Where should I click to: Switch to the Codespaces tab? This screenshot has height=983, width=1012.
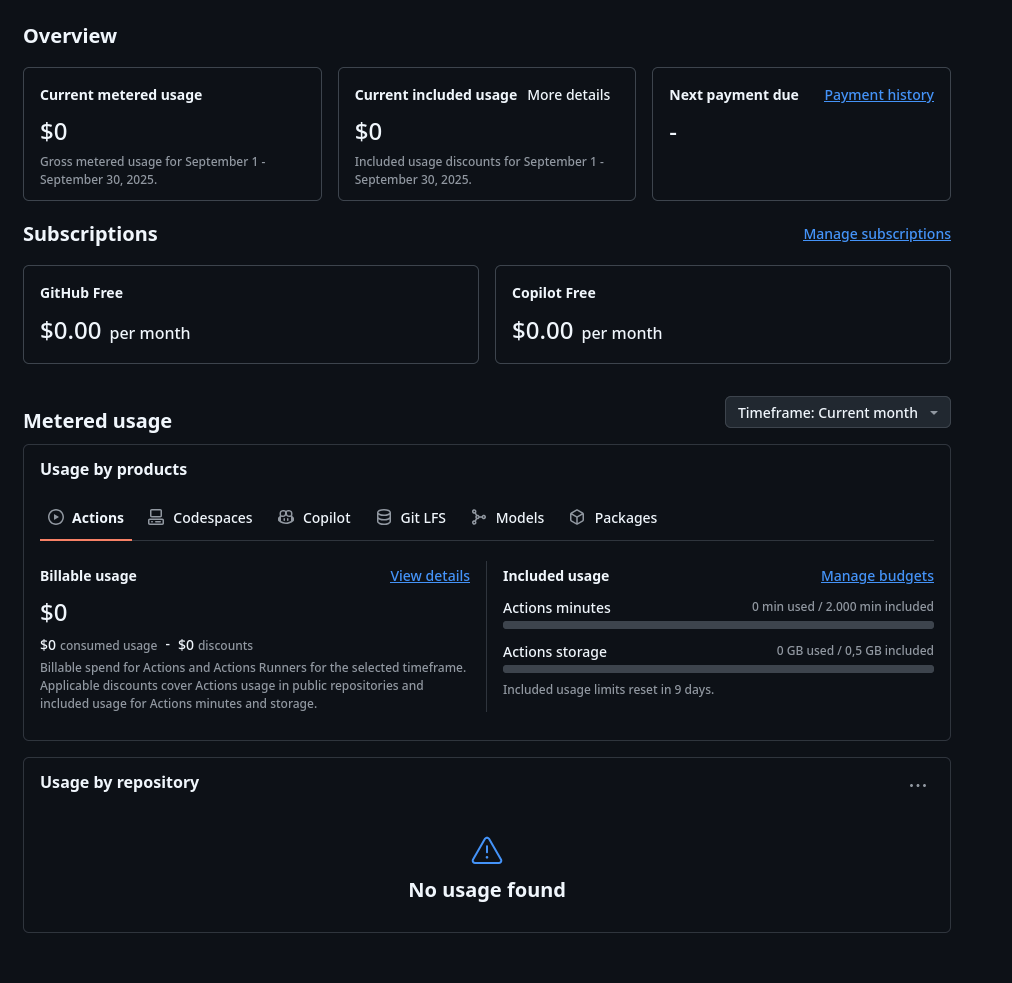tap(212, 518)
